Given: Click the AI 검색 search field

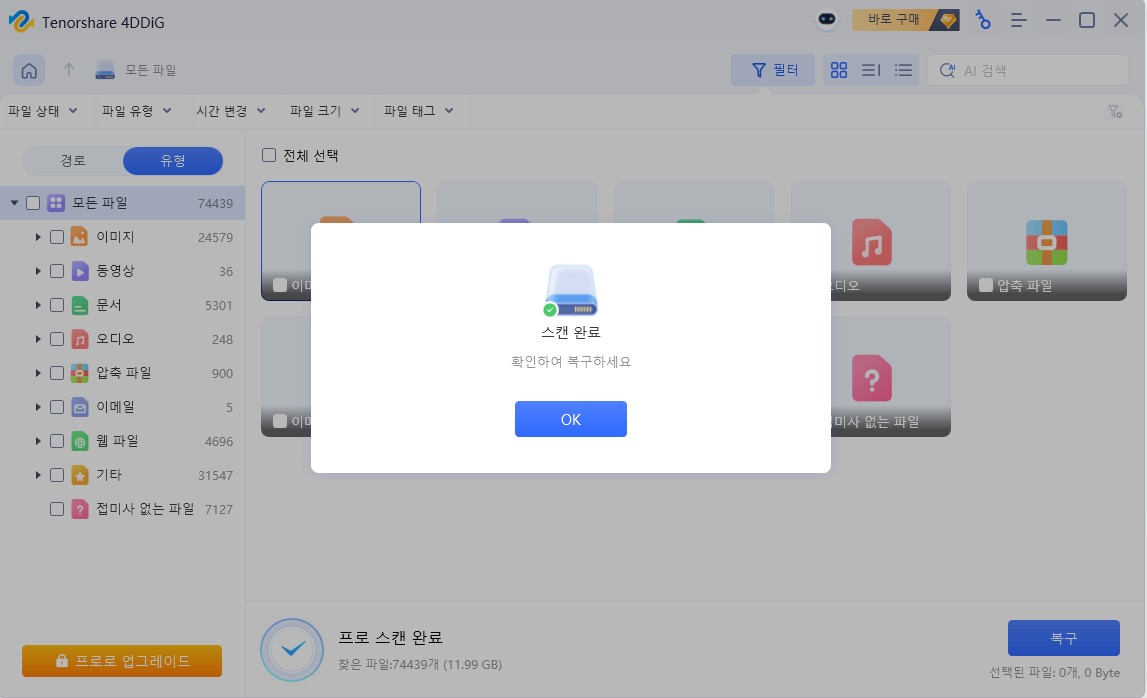Looking at the screenshot, I should (x=1028, y=70).
